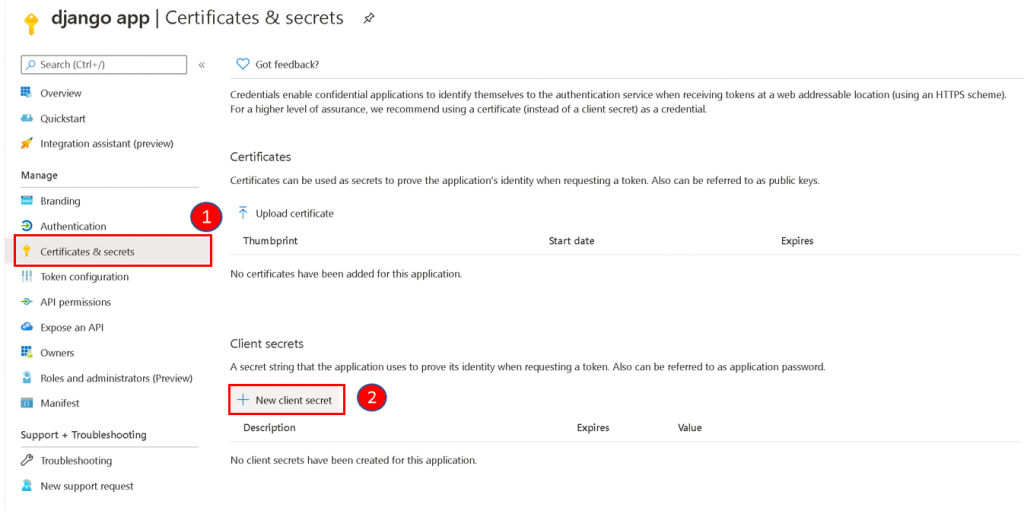Viewport: 1024px width, 520px height.
Task: Open the Authentication menu item
Action: point(73,226)
